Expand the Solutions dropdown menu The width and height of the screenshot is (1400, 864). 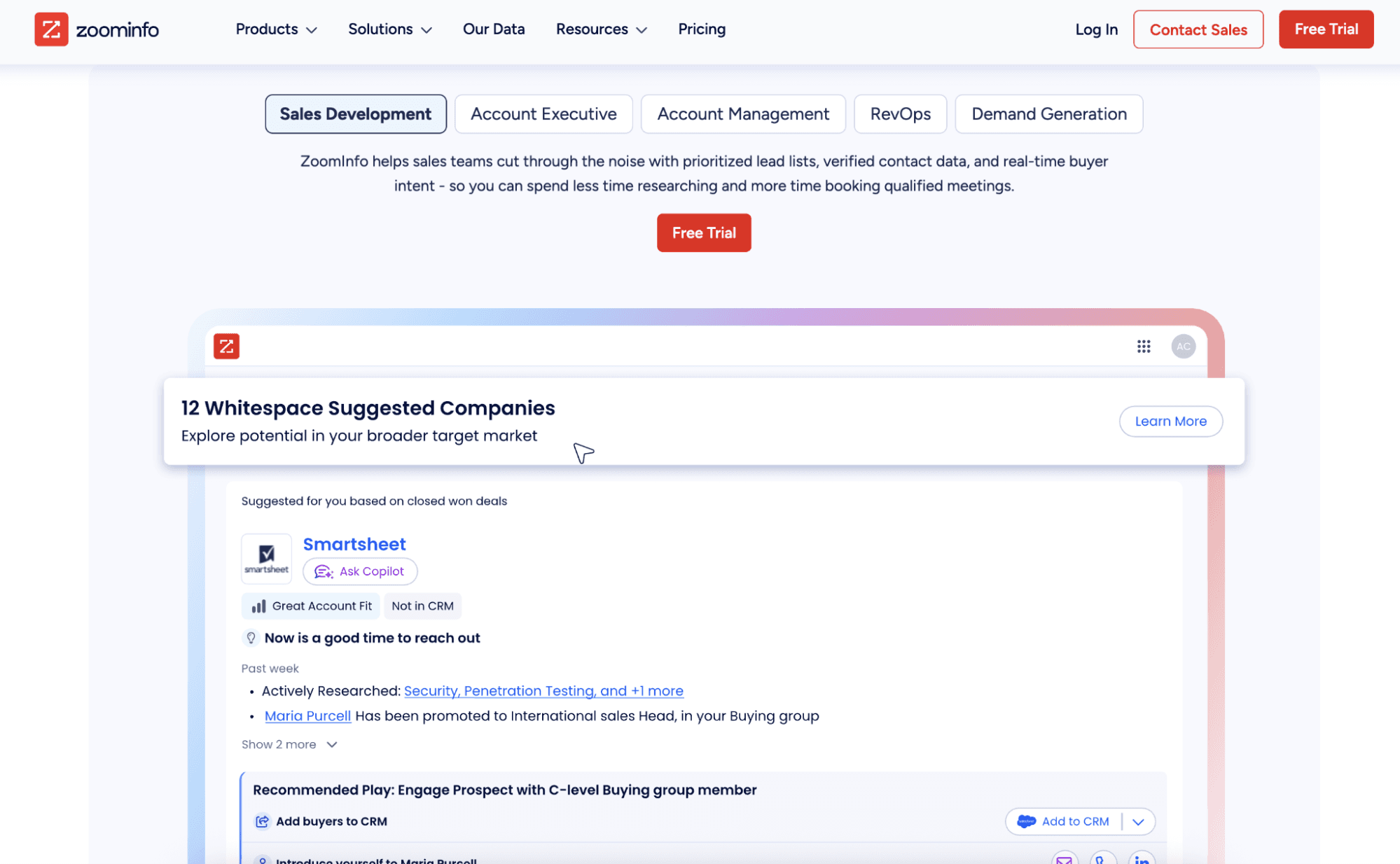tap(389, 29)
